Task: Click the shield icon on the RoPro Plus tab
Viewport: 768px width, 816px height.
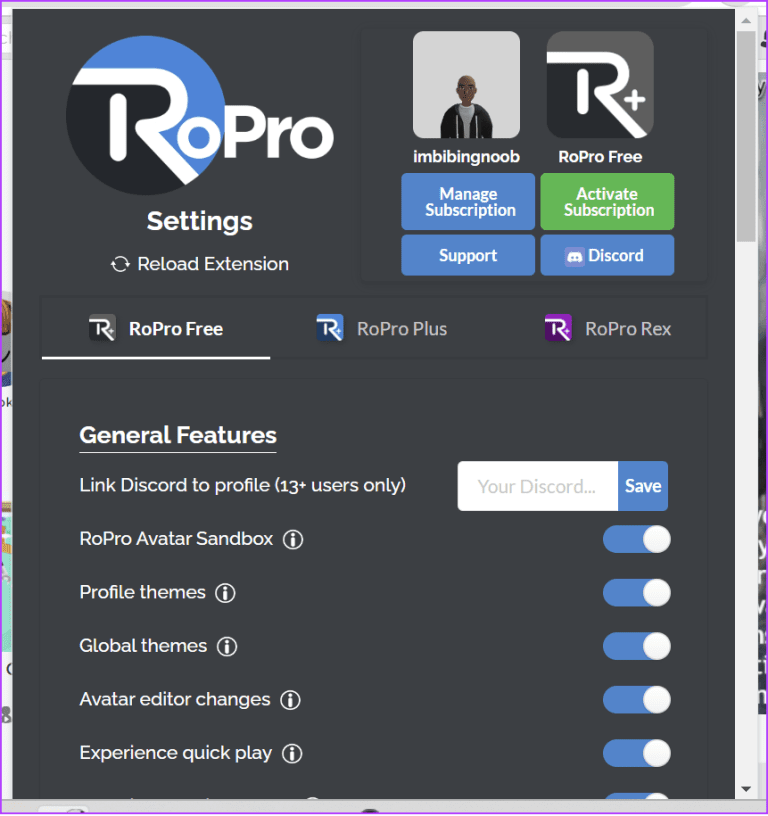Action: pos(330,328)
